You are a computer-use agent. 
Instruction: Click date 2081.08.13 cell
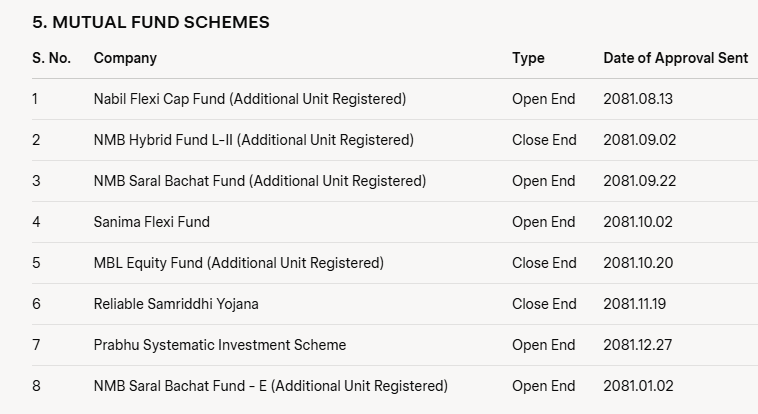638,99
